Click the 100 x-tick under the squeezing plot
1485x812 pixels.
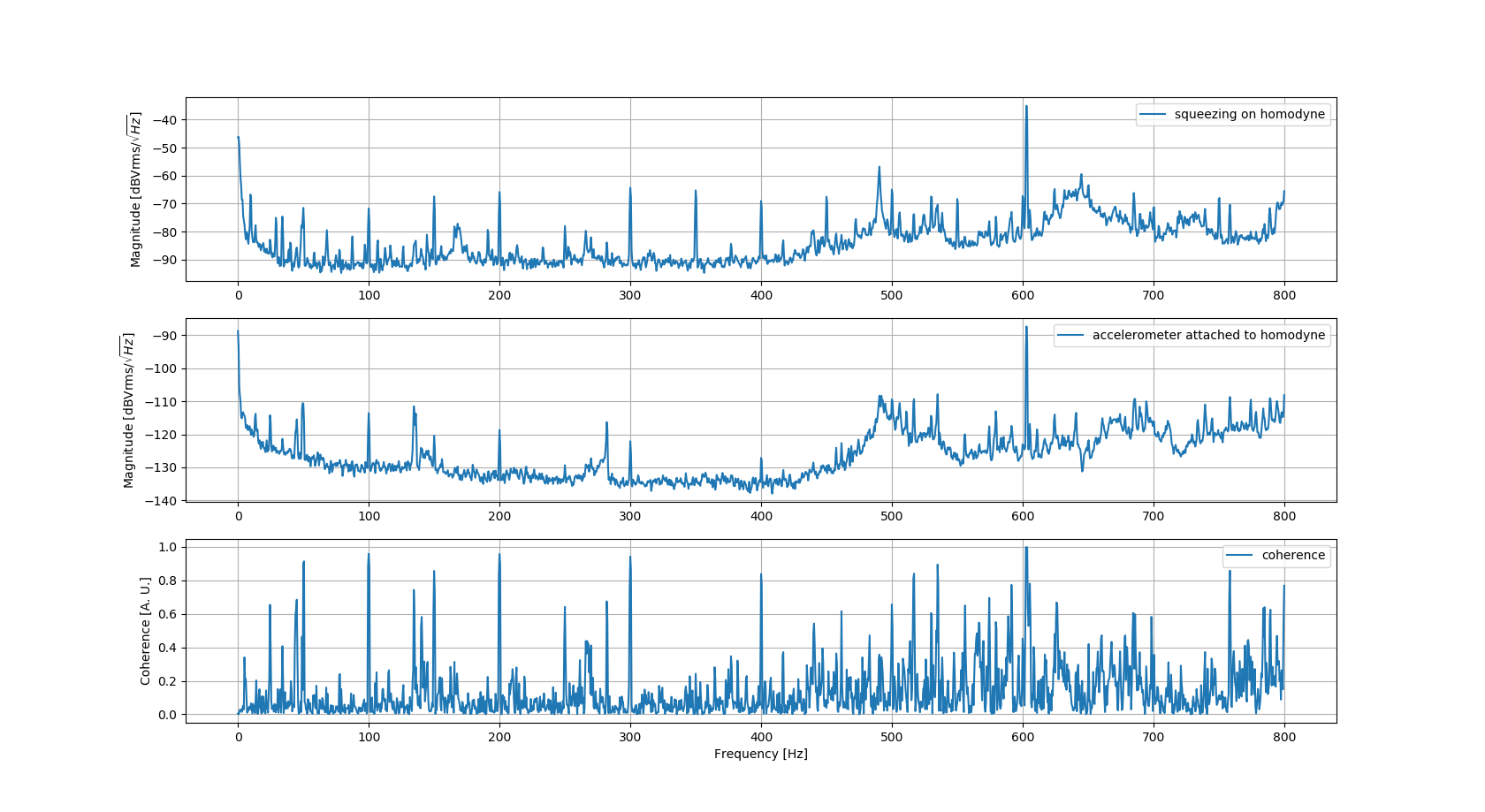[x=369, y=295]
